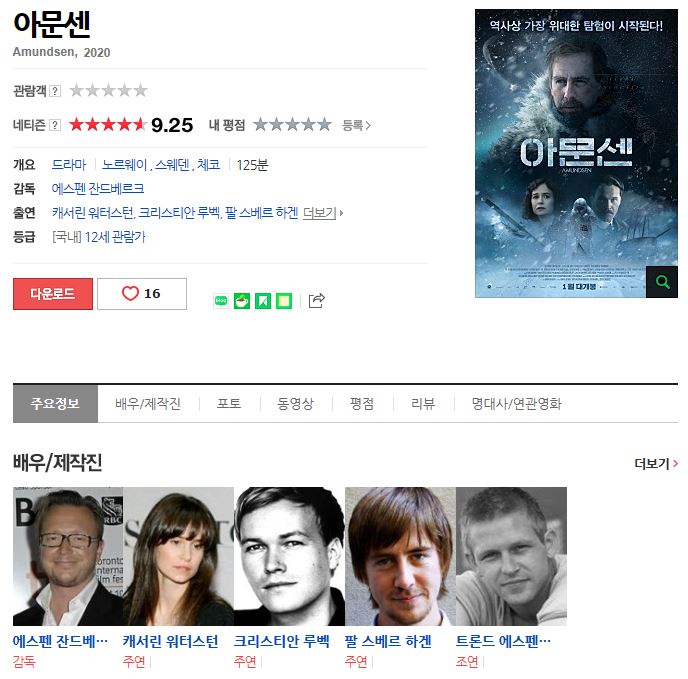Image resolution: width=688 pixels, height=679 pixels.
Task: Open 캐서린 워터스턴 actor thumbnail
Action: [179, 556]
